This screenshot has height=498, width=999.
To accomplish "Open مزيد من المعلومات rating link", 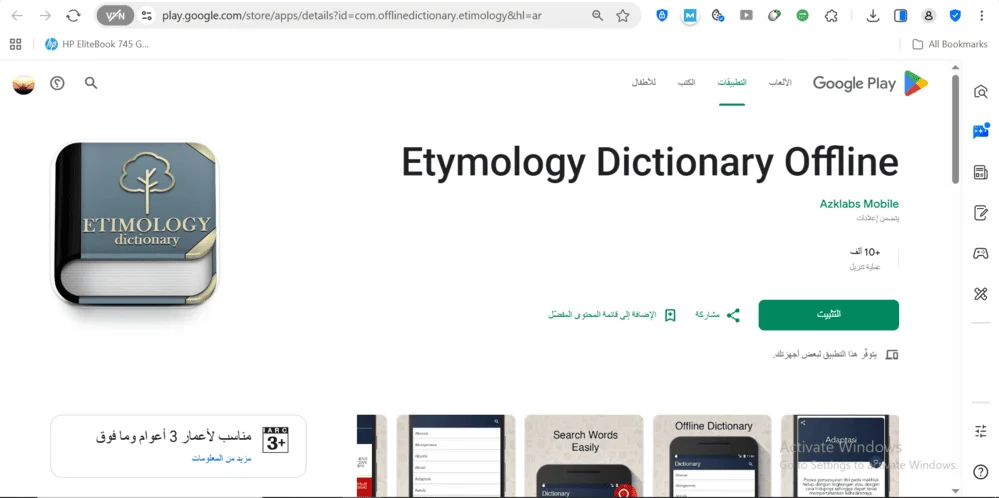I will pos(221,459).
